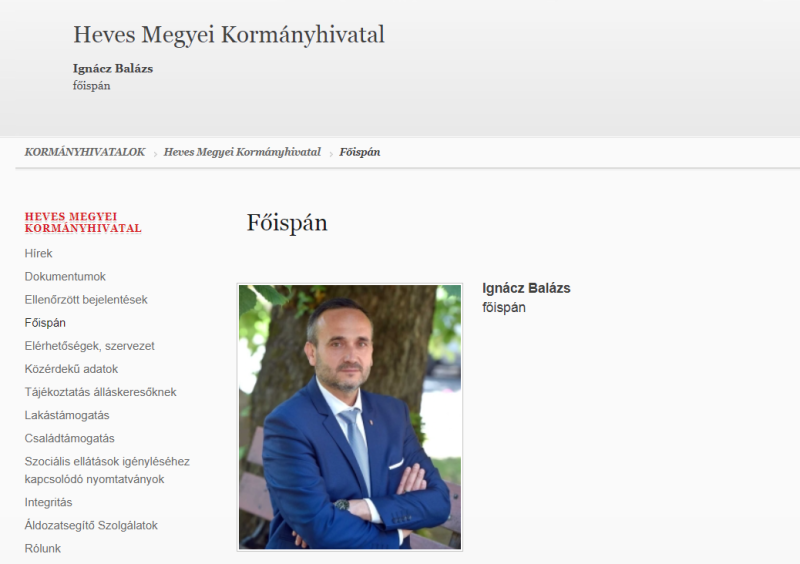Open Áldozatsegítő Szolgálatok link
The height and width of the screenshot is (564, 800).
click(91, 525)
